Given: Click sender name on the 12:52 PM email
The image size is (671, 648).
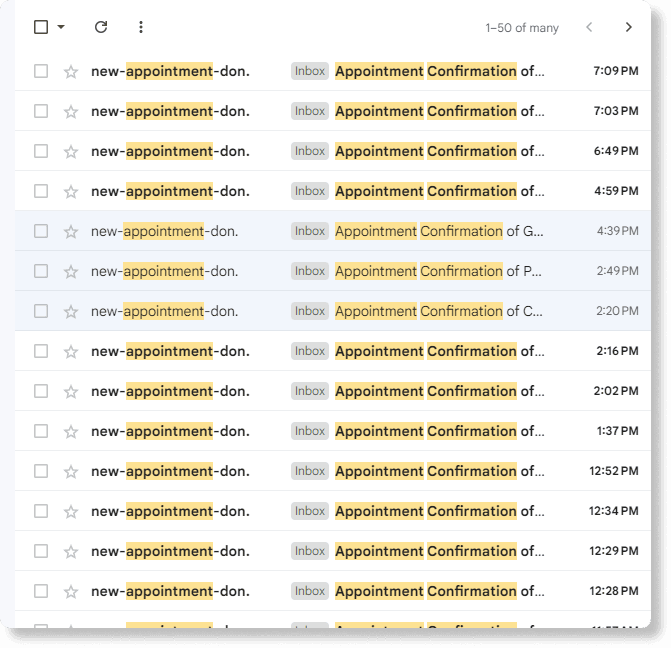Looking at the screenshot, I should pyautogui.click(x=170, y=471).
